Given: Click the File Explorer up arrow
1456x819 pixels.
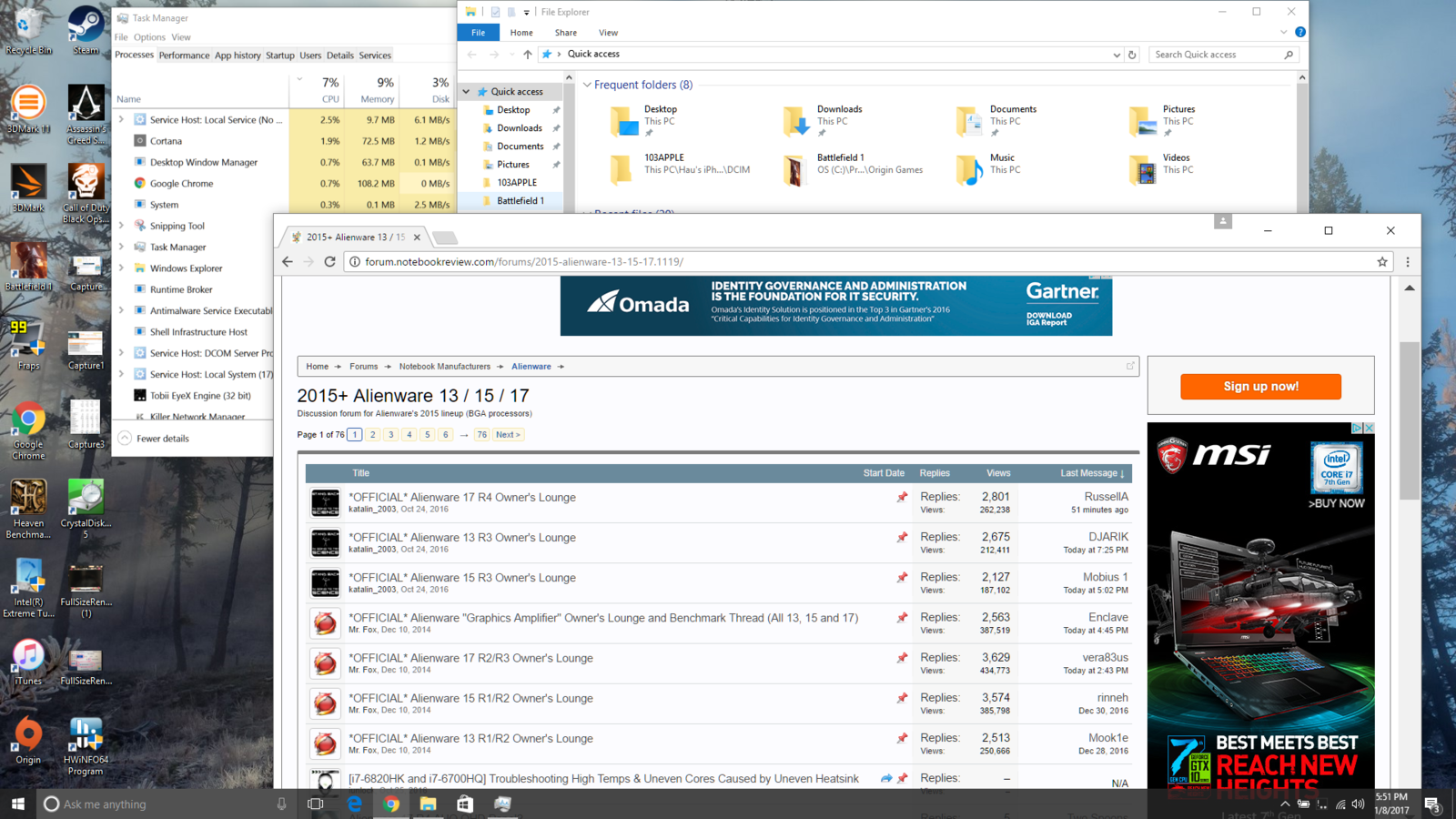Looking at the screenshot, I should (528, 55).
